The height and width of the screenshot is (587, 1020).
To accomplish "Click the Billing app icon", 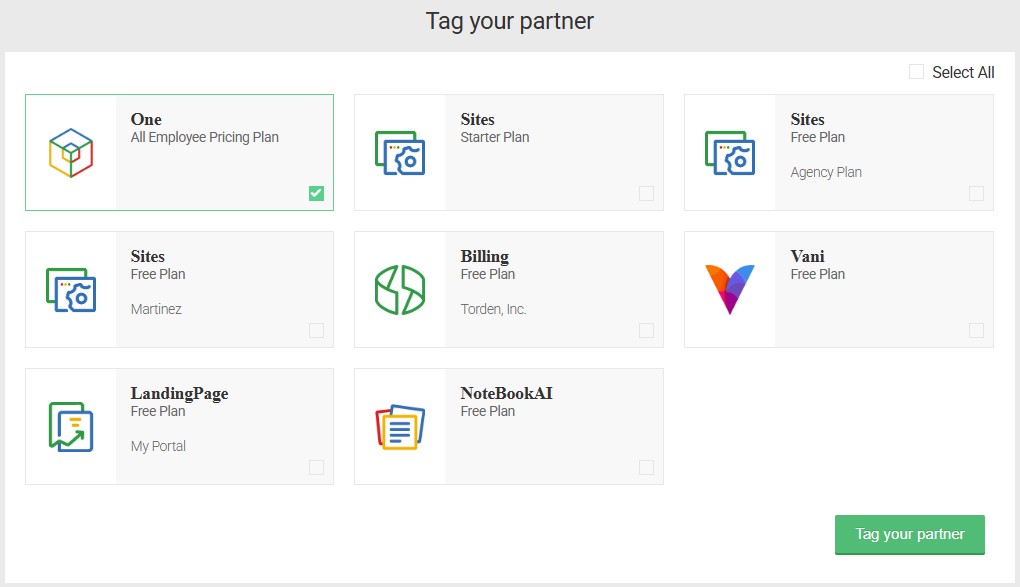I will coord(400,290).
